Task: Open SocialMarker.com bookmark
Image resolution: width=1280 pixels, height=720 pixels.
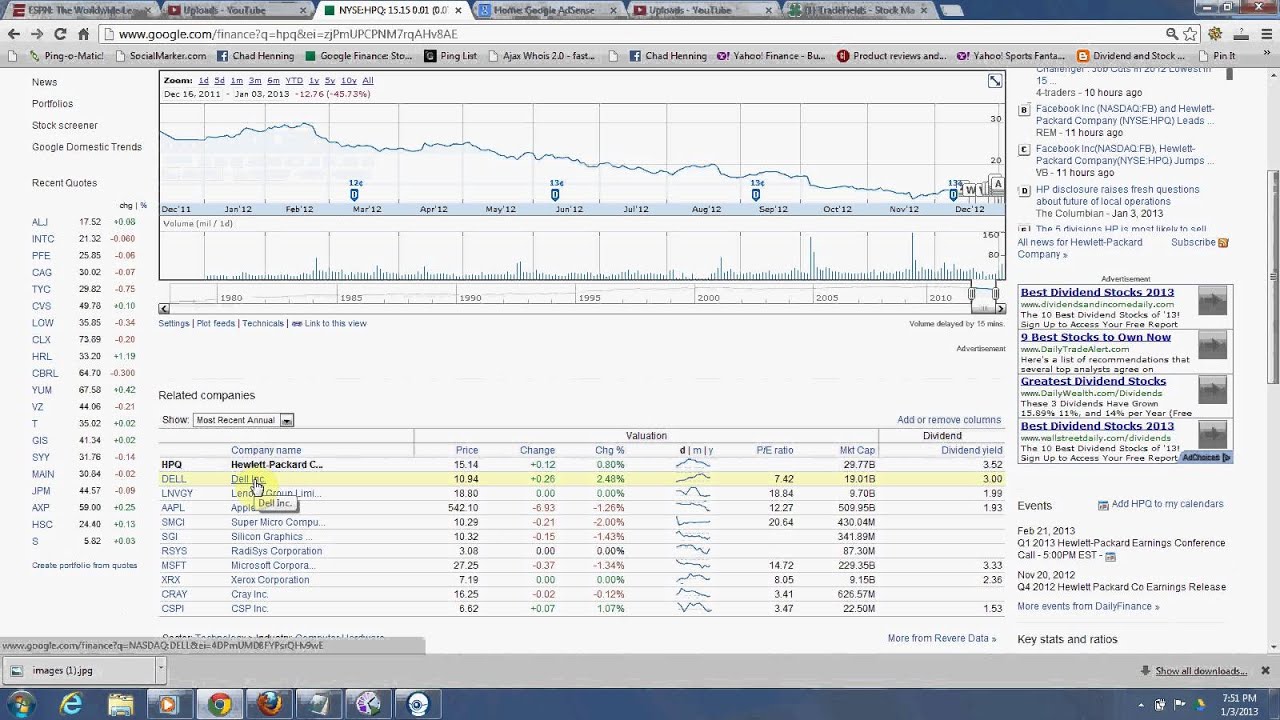Action: tap(161, 56)
